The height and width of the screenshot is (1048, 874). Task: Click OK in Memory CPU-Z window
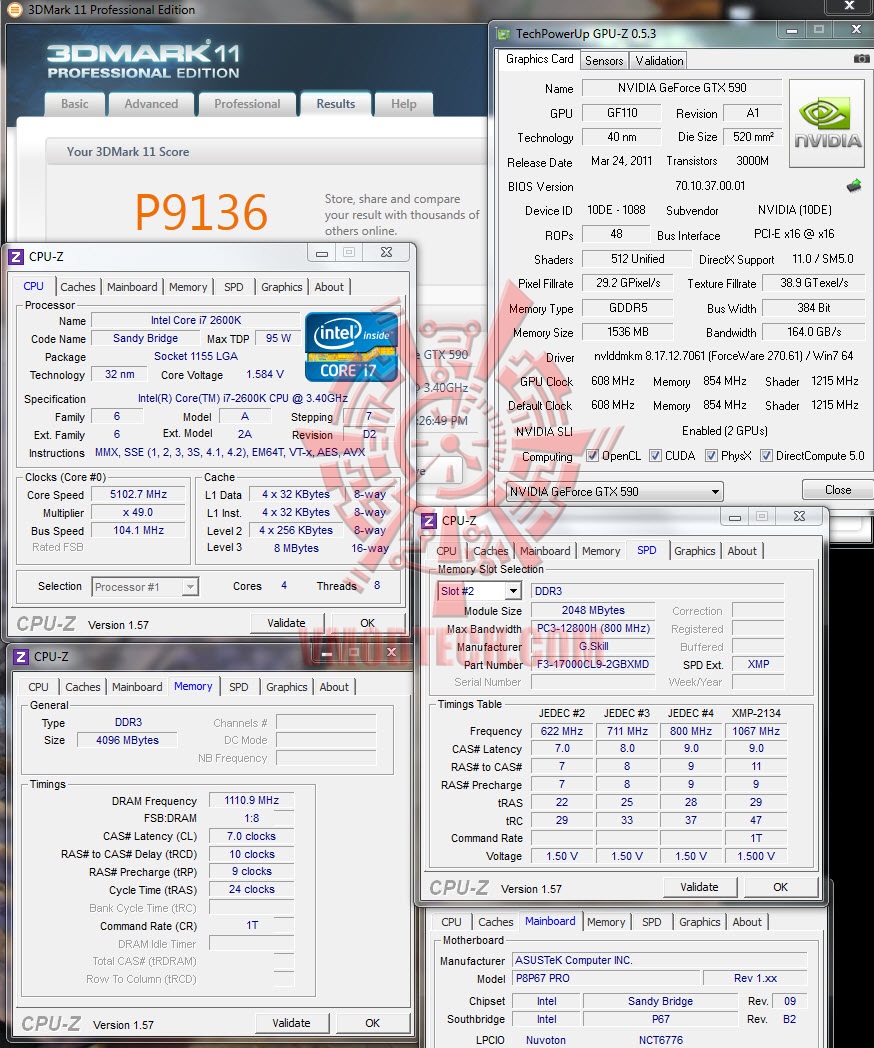coord(372,1023)
